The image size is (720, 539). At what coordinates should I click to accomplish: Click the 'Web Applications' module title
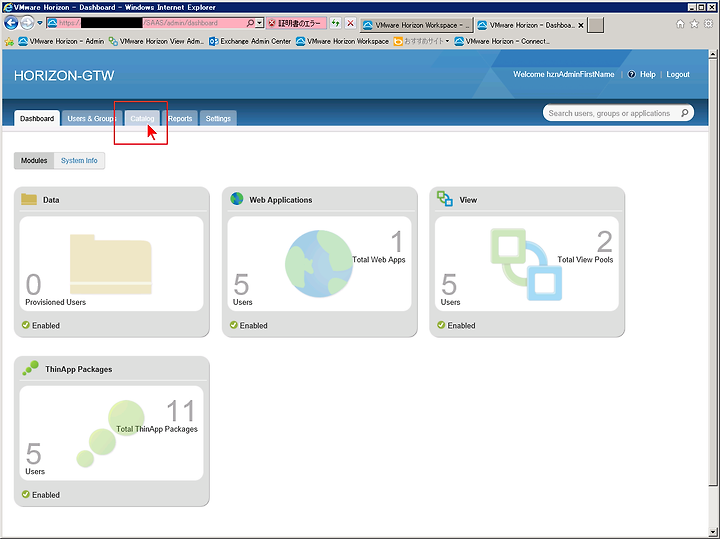click(x=281, y=200)
